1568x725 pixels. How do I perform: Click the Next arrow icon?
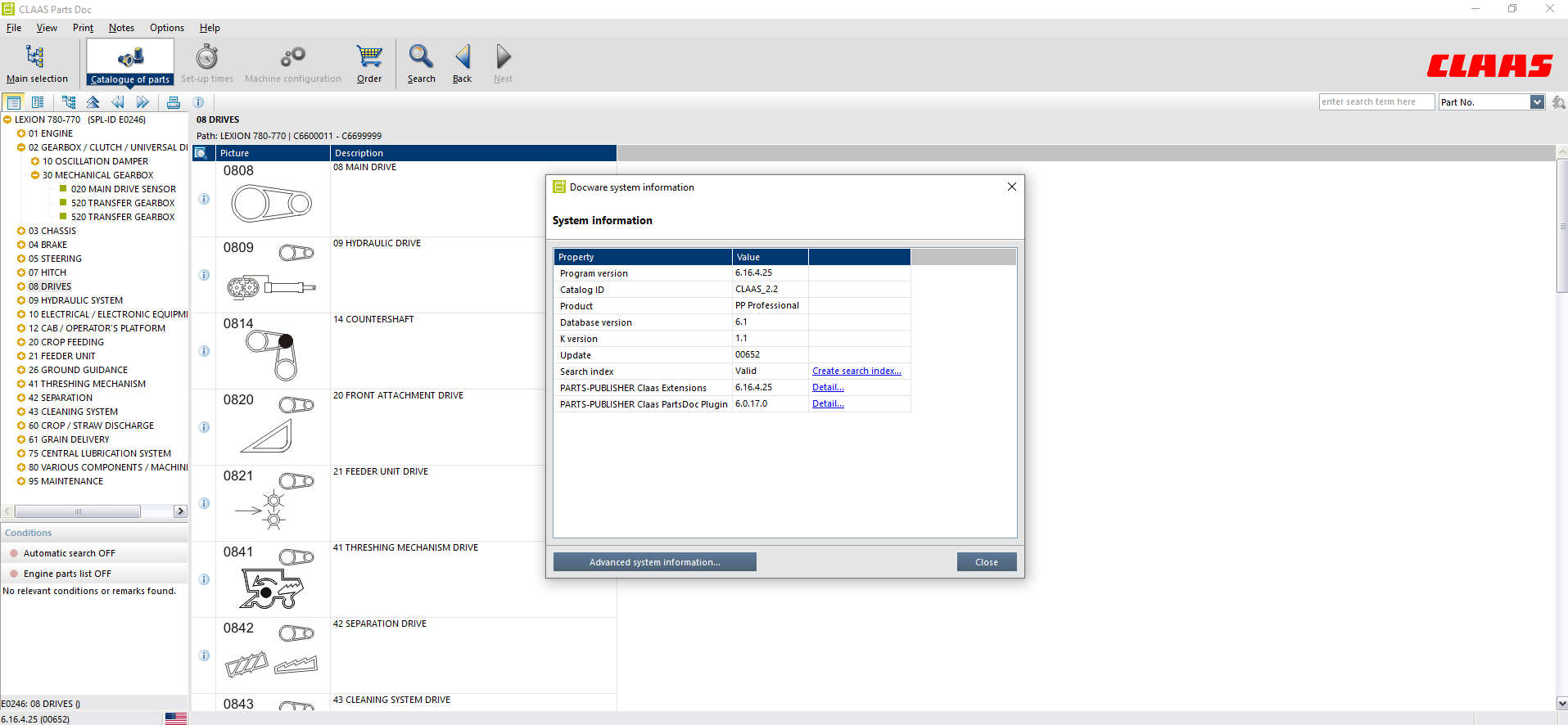tap(503, 57)
